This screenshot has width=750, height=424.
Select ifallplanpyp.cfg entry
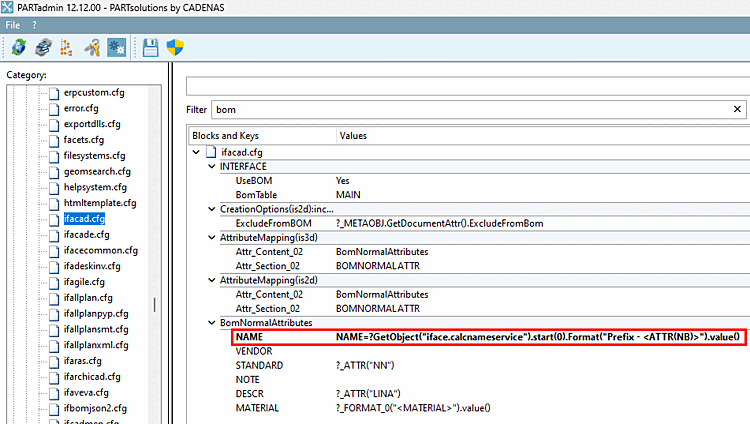click(96, 313)
